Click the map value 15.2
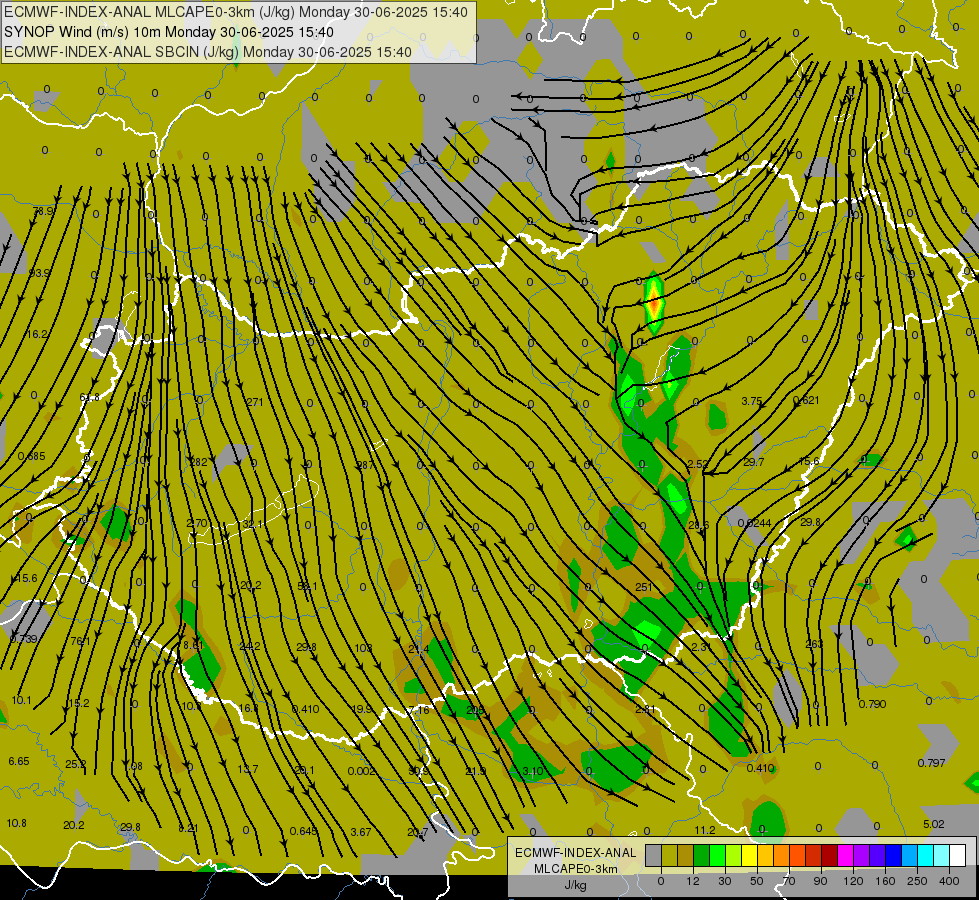 click(x=78, y=703)
